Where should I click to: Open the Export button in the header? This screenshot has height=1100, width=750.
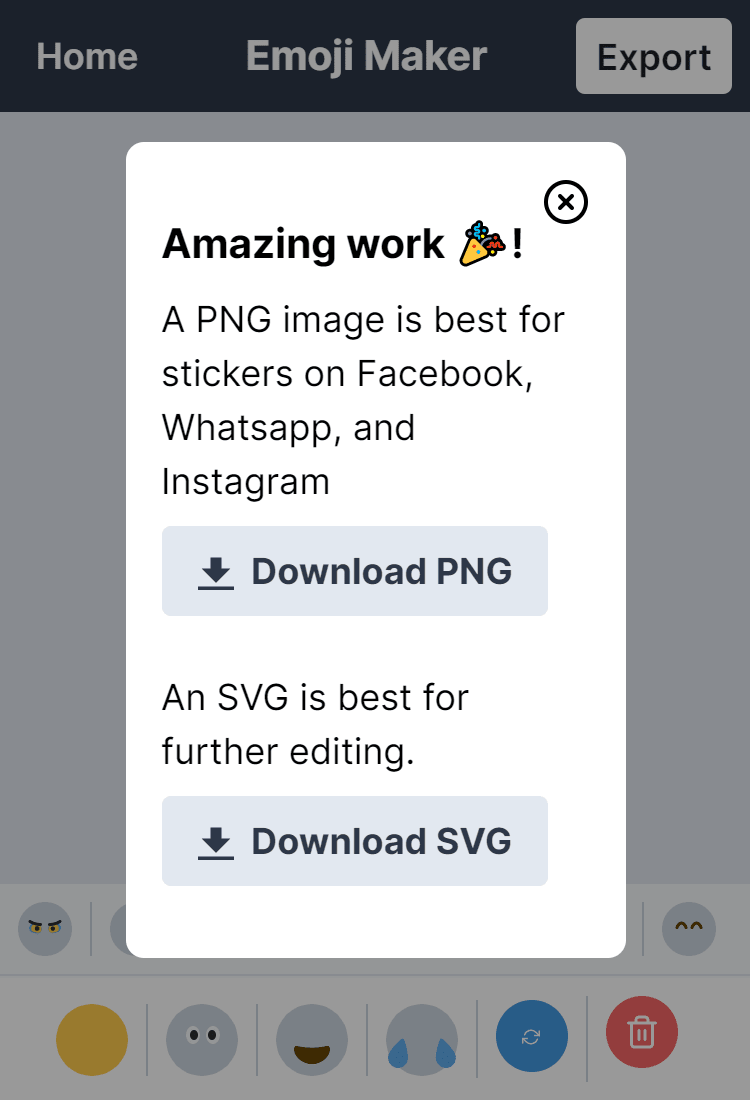[x=654, y=56]
